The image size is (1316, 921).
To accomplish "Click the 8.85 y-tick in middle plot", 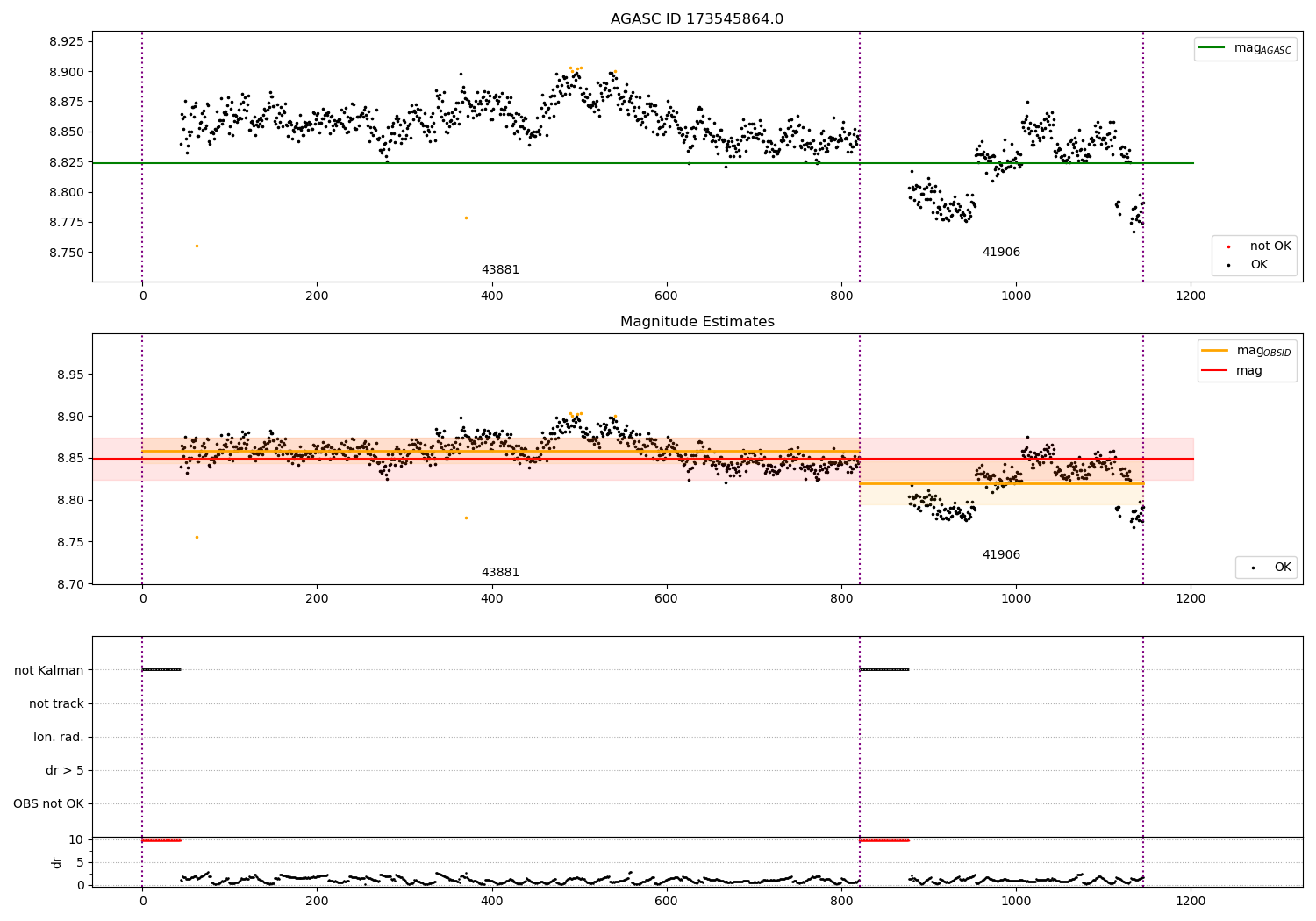I will tap(69, 459).
